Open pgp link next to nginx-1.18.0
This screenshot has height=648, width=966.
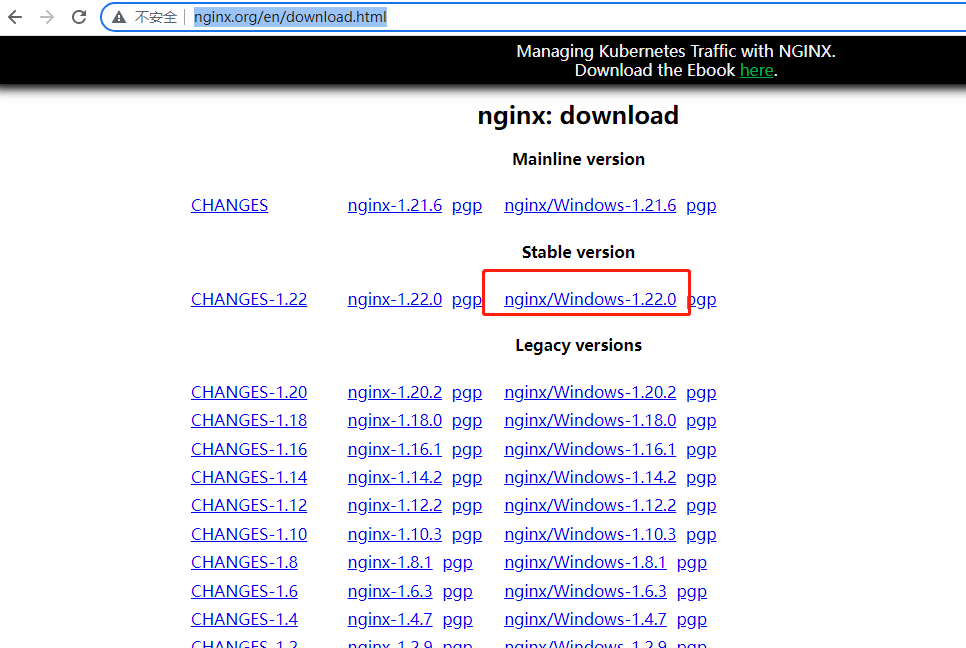click(x=467, y=421)
